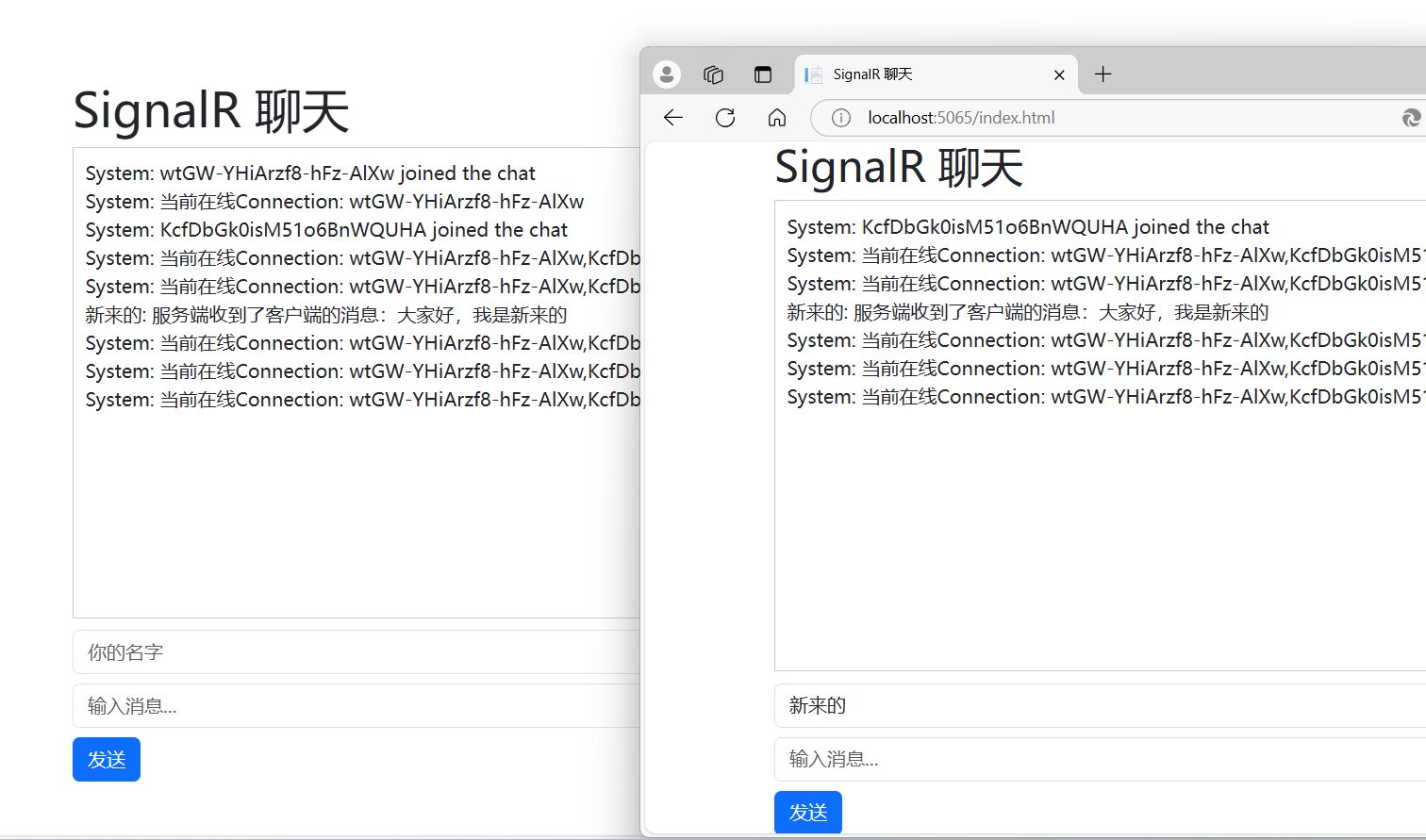The width and height of the screenshot is (1426, 840).
Task: View site information icon in address bar
Action: click(841, 118)
